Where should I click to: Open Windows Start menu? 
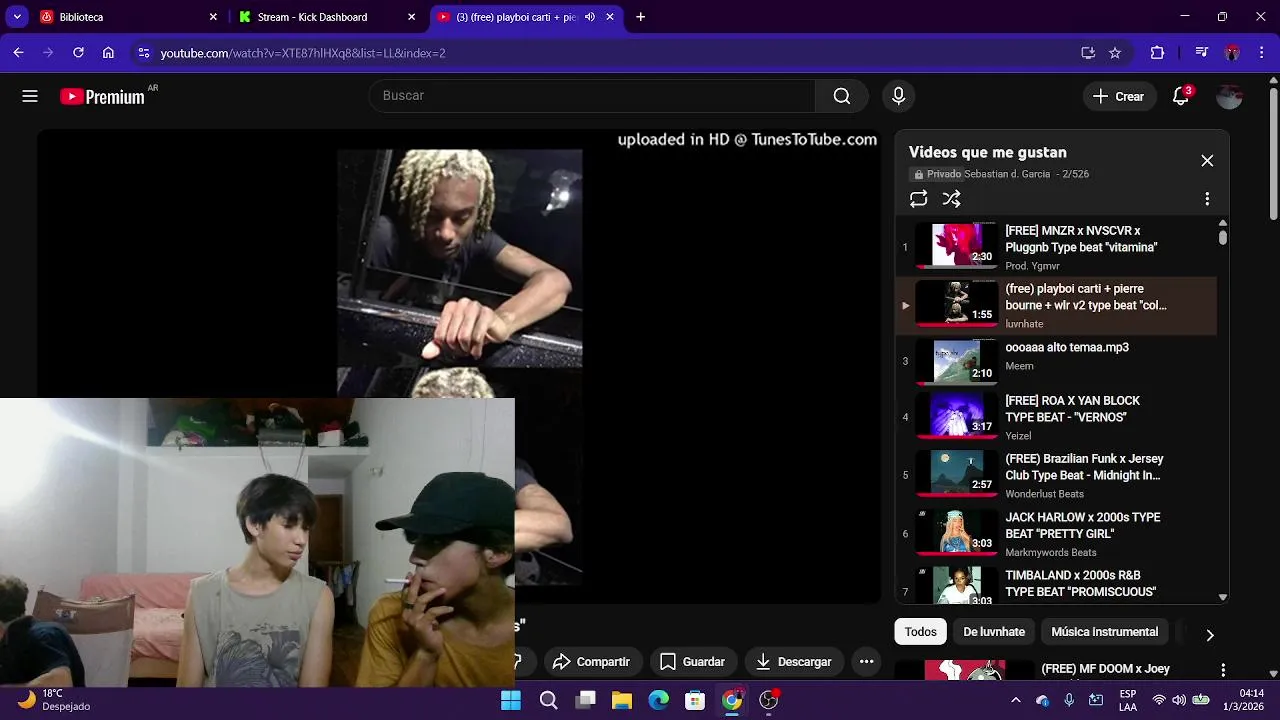(511, 700)
